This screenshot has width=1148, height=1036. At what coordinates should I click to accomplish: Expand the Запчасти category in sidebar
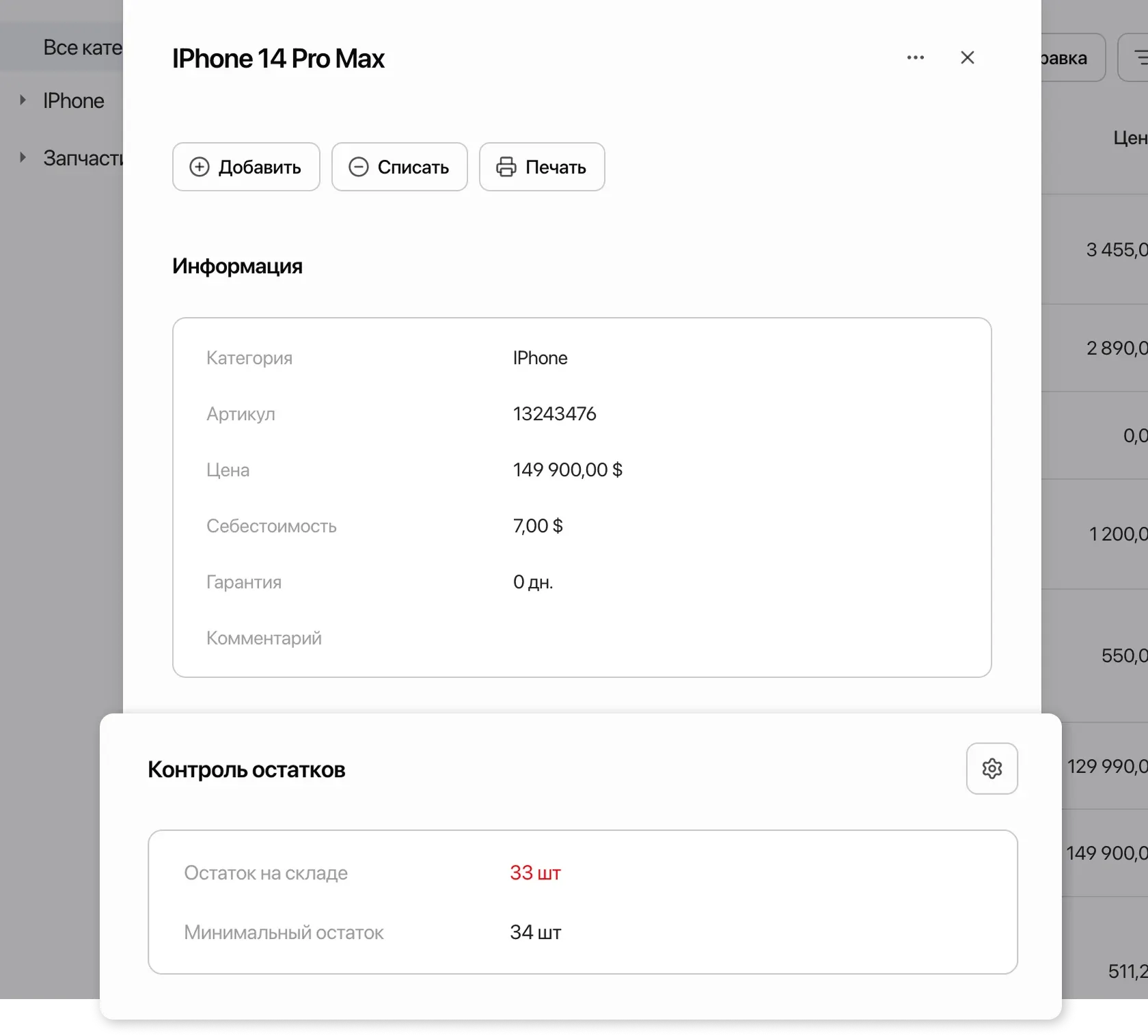tap(23, 157)
